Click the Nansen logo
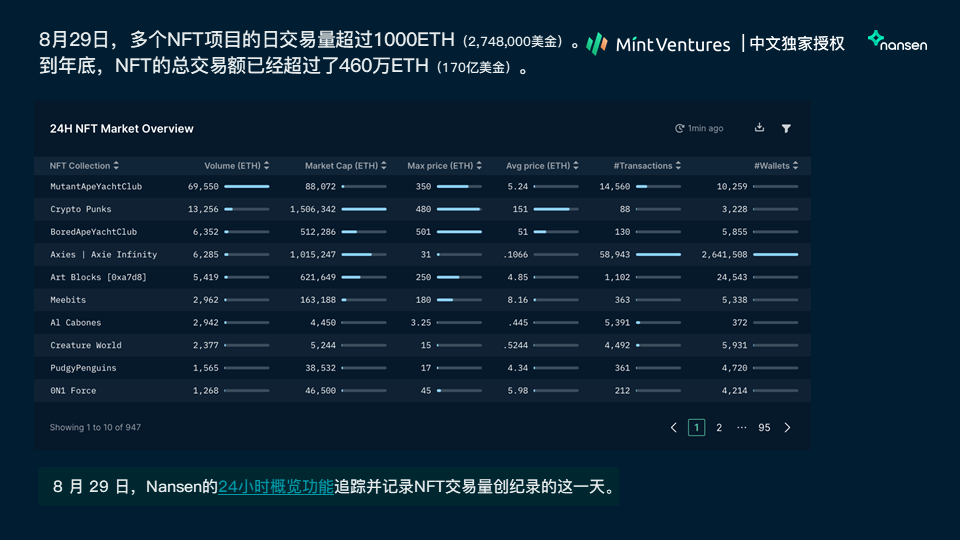Screen dimensions: 960x540 click(x=898, y=41)
